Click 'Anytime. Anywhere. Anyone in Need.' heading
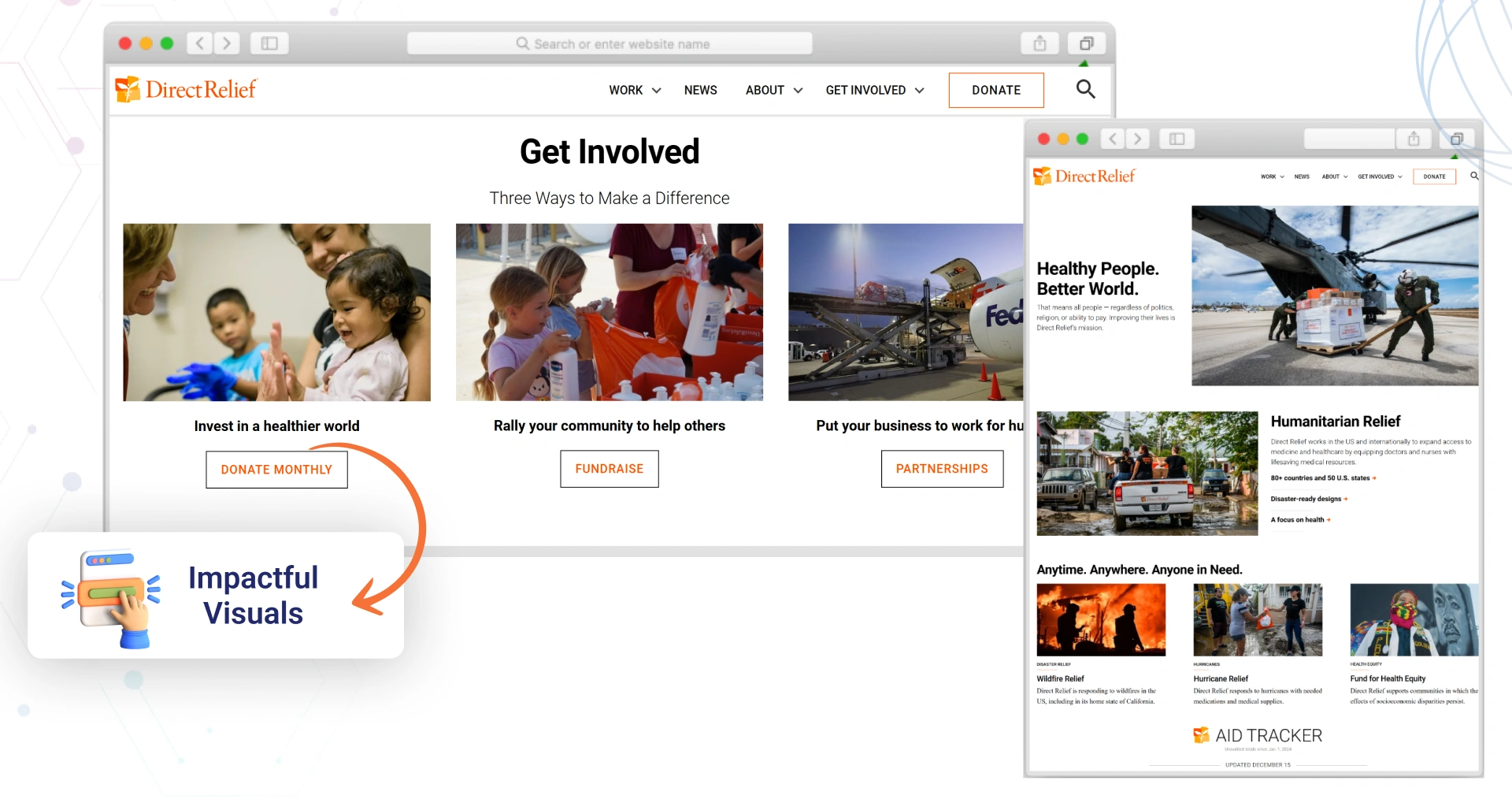This screenshot has height=799, width=1512. [1139, 570]
